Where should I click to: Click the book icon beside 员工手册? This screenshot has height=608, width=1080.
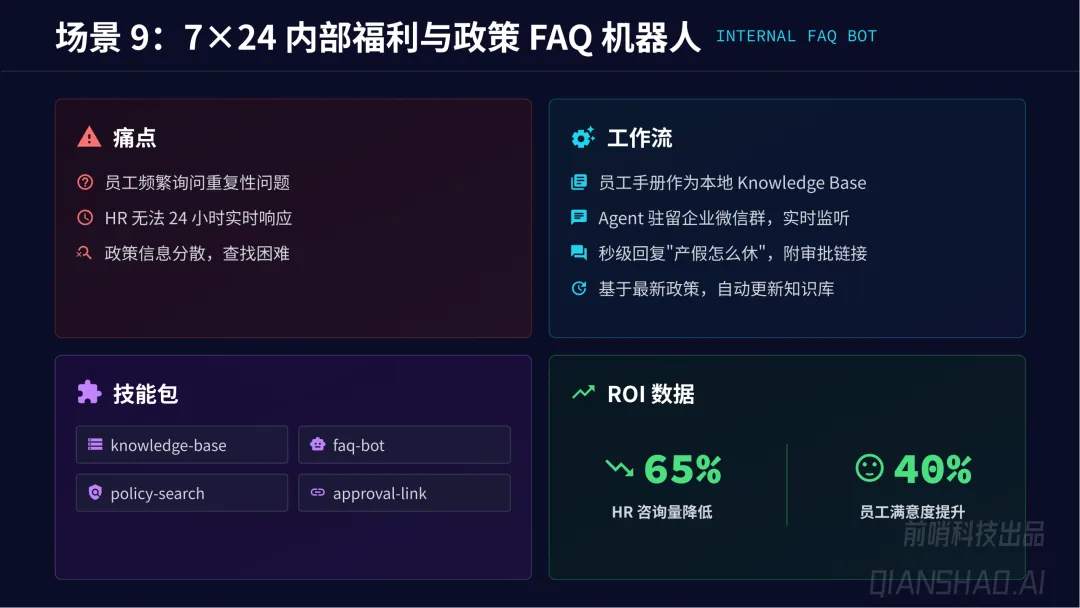coord(579,183)
